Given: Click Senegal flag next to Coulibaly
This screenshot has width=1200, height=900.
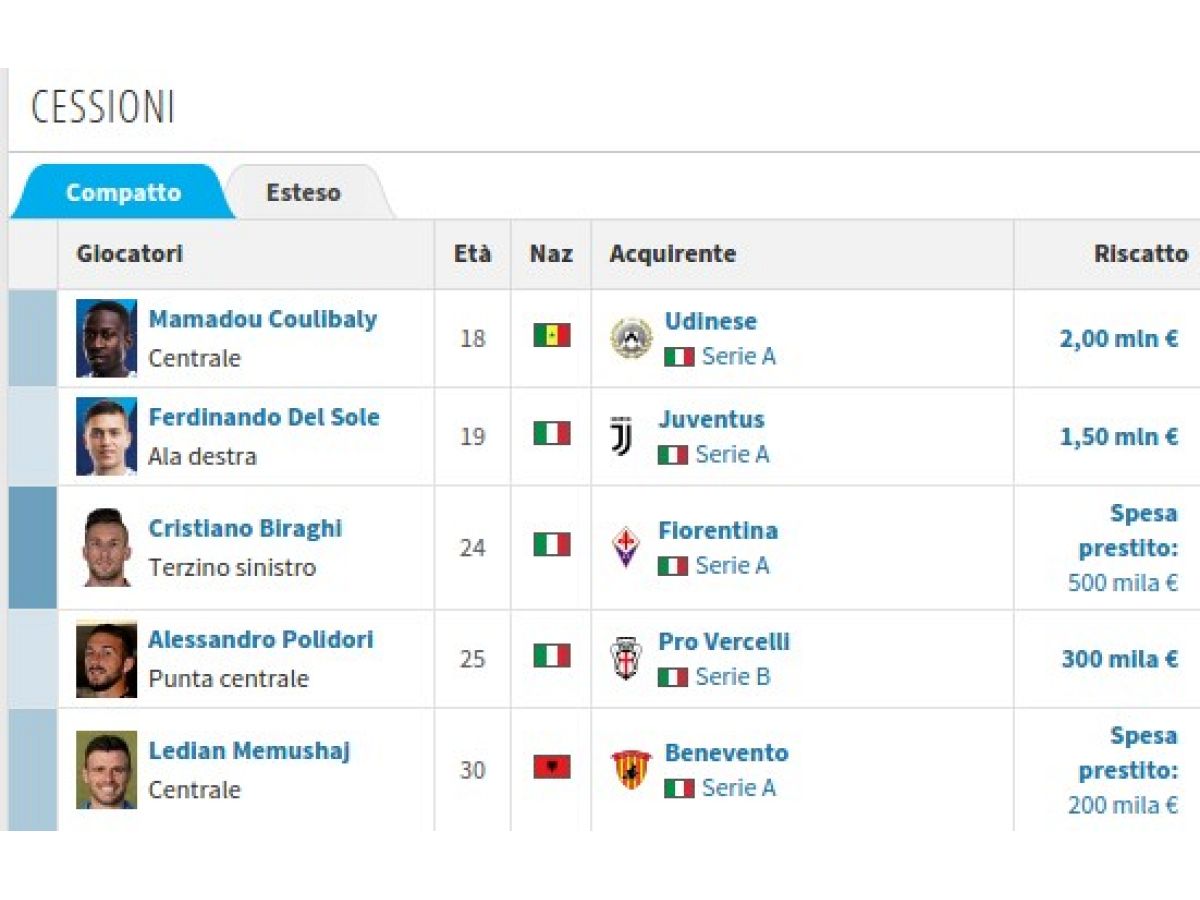Looking at the screenshot, I should (551, 335).
